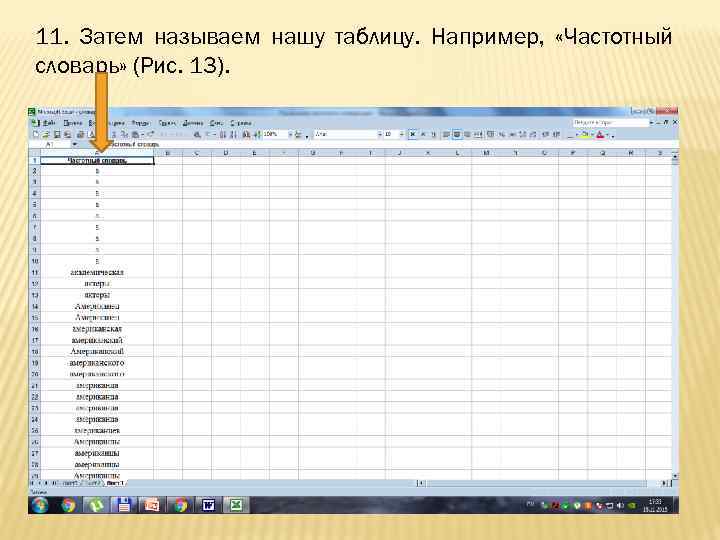Open the Fill Color dropdown arrow
Image resolution: width=720 pixels, height=540 pixels.
tap(592, 134)
